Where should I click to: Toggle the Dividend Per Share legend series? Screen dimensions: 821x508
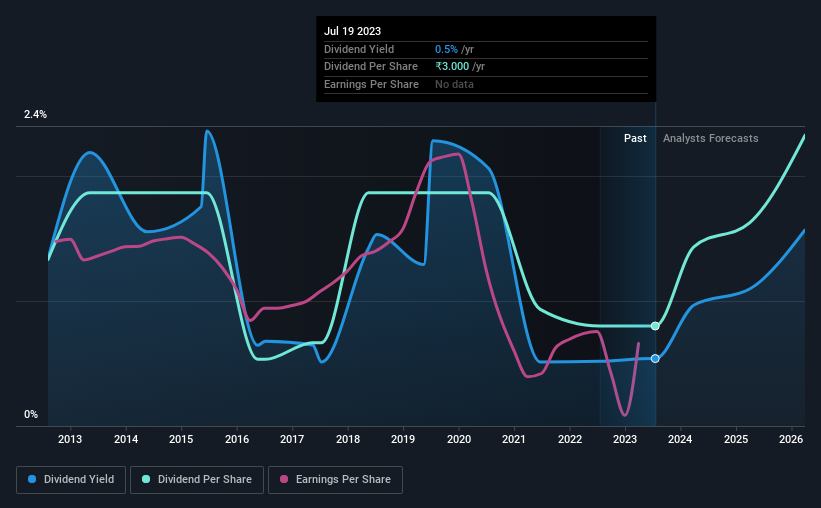(197, 480)
